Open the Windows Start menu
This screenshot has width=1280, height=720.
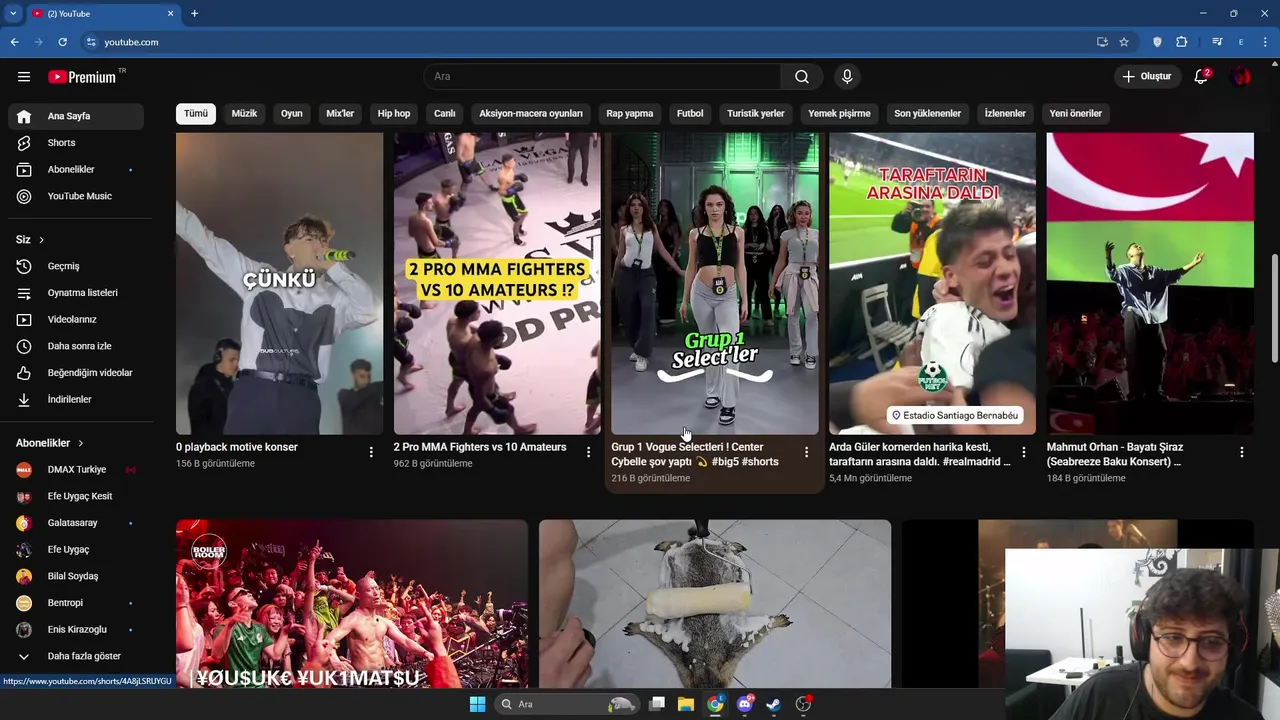click(x=477, y=704)
